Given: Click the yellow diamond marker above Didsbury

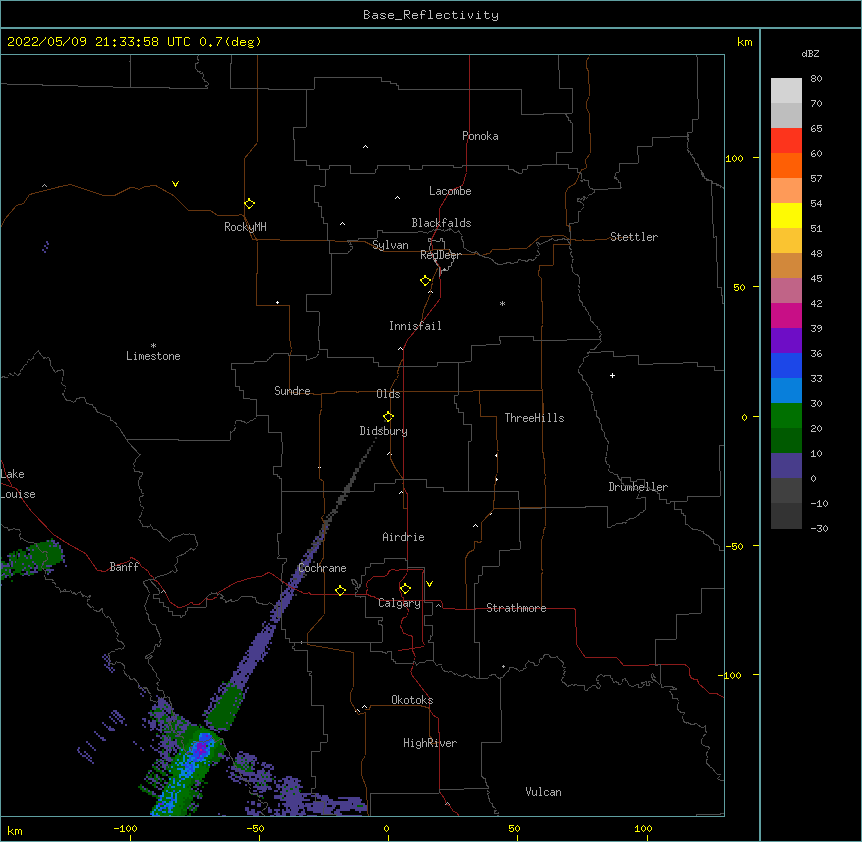Looking at the screenshot, I should click(388, 417).
